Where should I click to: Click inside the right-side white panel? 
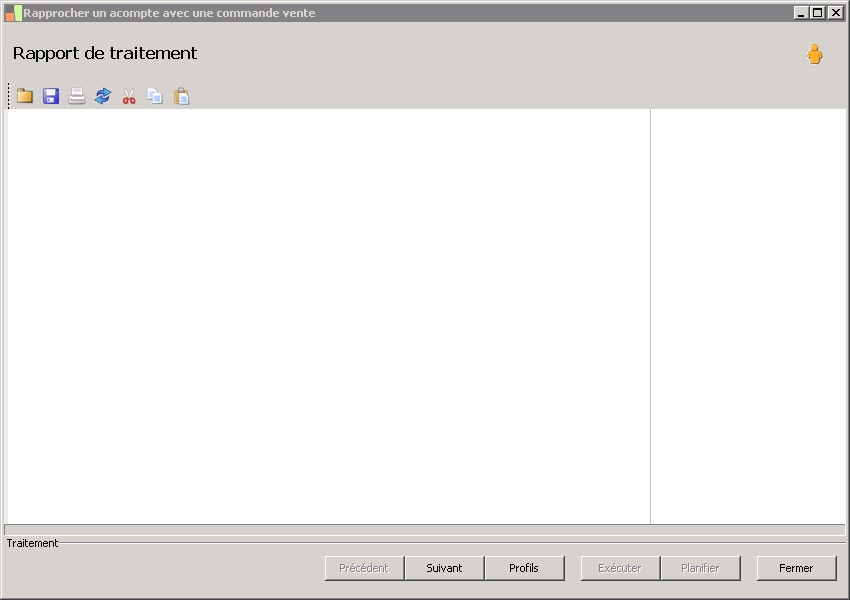748,316
